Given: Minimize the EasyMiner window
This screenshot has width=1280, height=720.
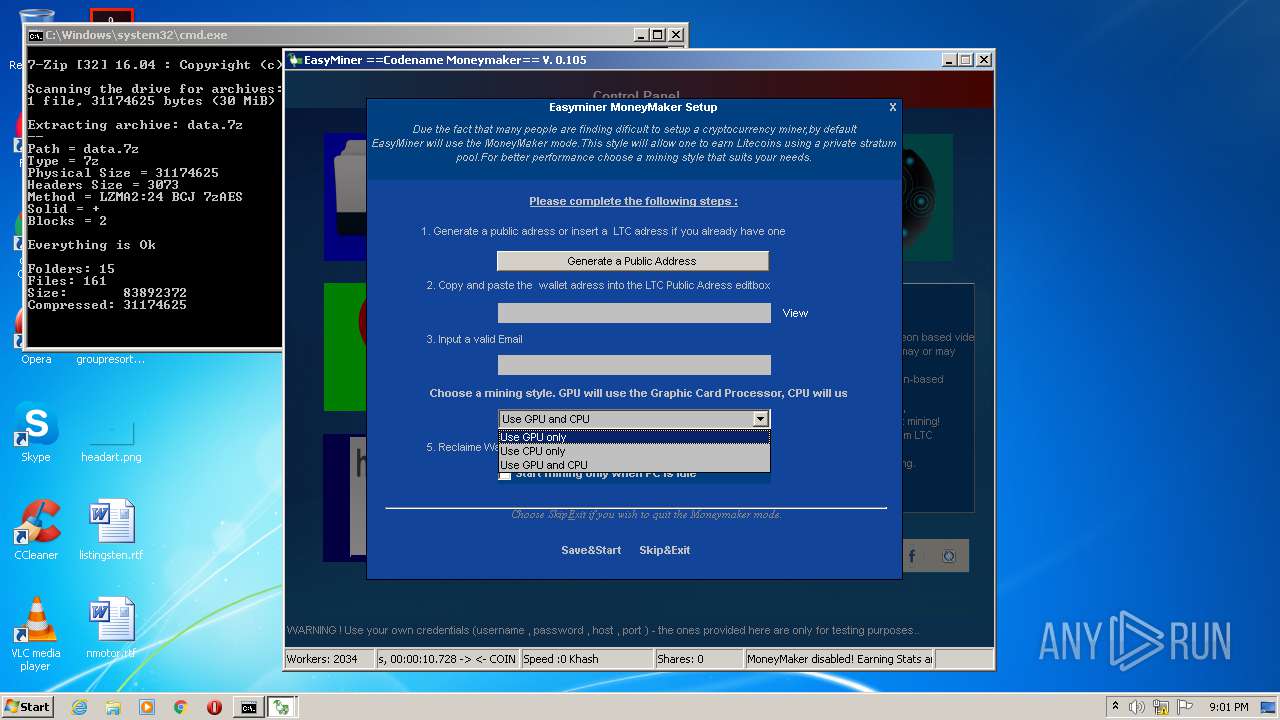Looking at the screenshot, I should (x=948, y=60).
